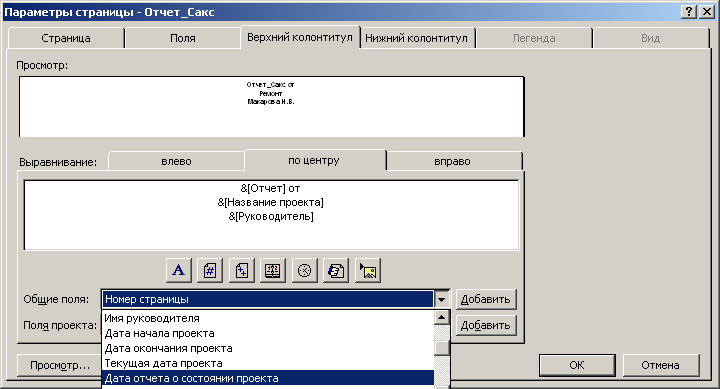Choose Дата отчета о состоянии проекта
The image size is (720, 389).
pos(268,378)
